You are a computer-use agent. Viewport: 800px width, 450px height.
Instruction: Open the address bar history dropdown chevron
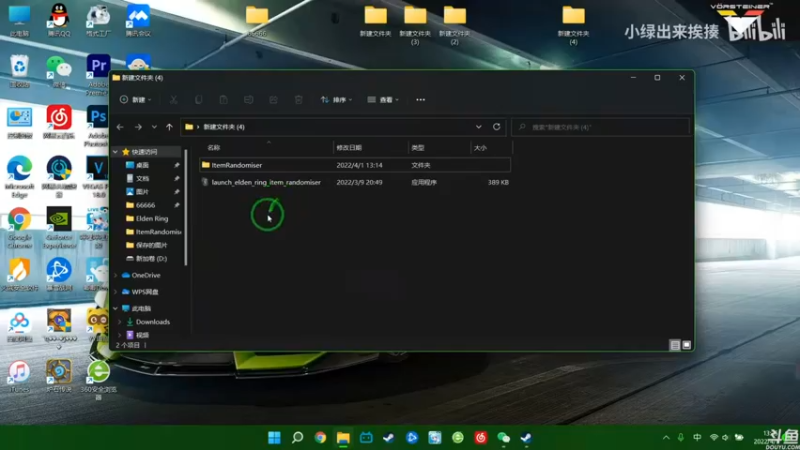pyautogui.click(x=479, y=127)
